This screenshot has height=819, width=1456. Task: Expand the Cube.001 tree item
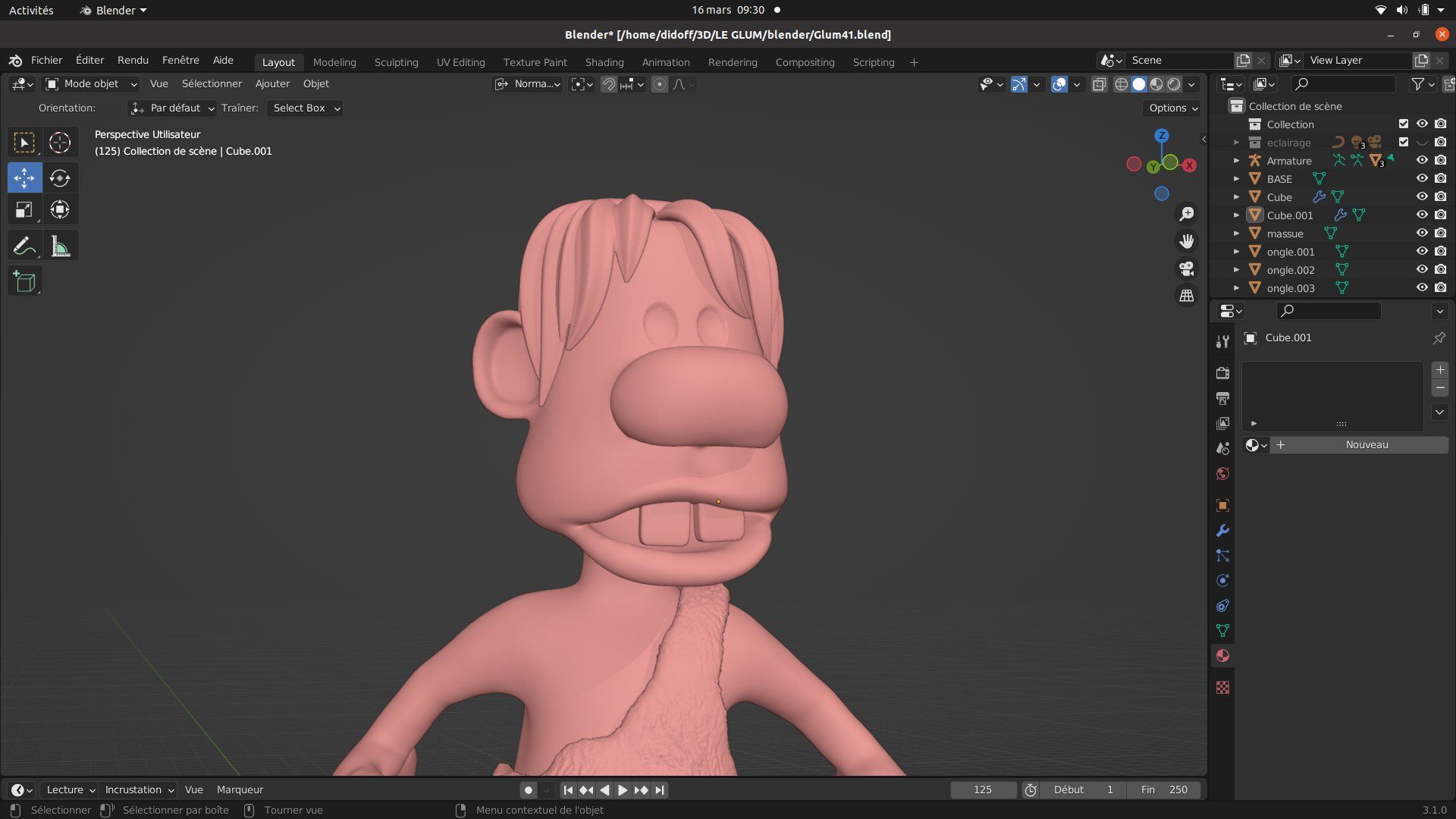coord(1236,215)
